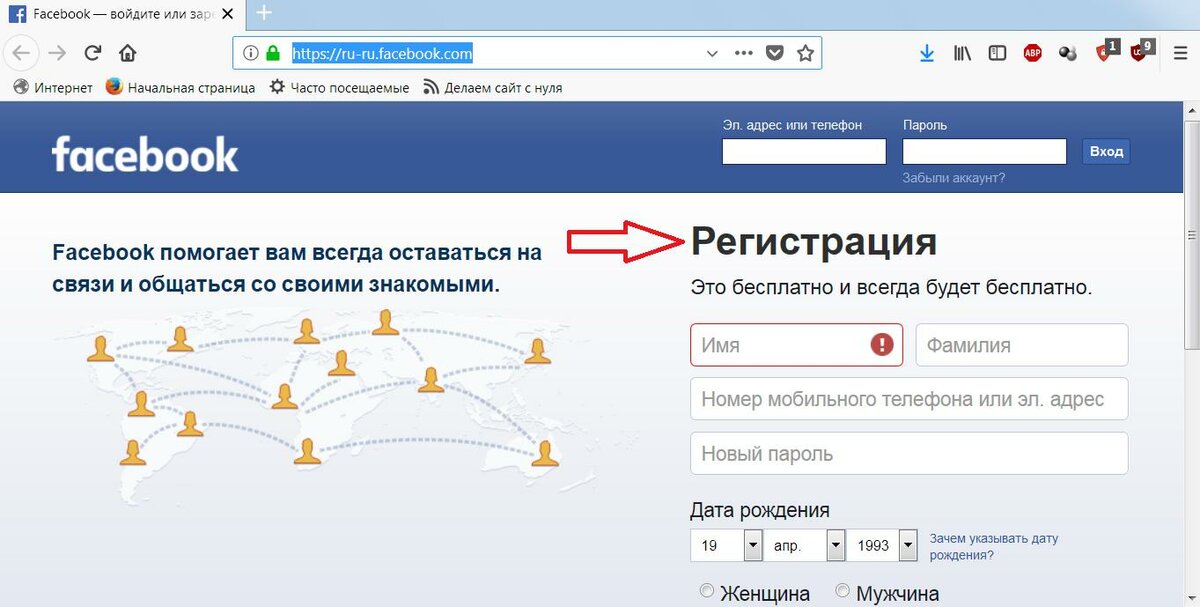The height and width of the screenshot is (607, 1200).
Task: Click the green padlock security icon
Action: (x=273, y=53)
